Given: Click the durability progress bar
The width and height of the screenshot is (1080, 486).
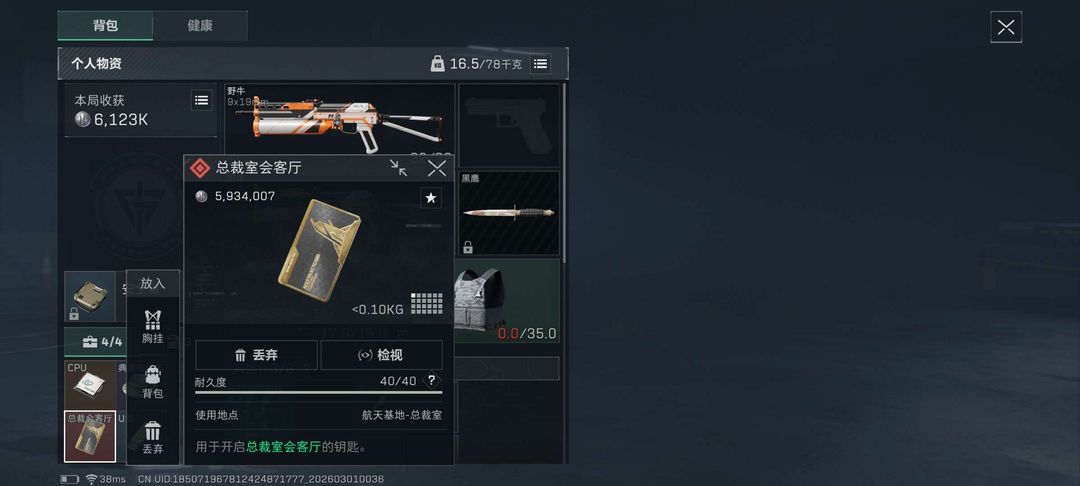Looking at the screenshot, I should tap(319, 392).
